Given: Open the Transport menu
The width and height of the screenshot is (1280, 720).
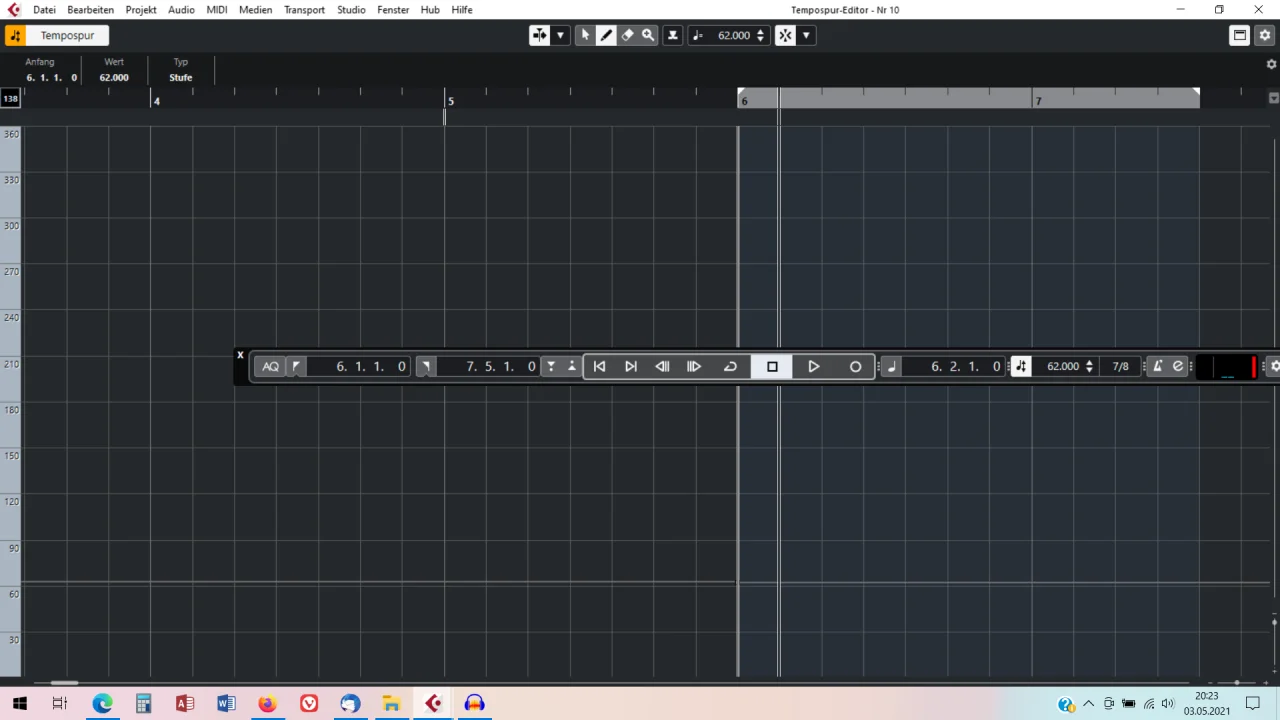Looking at the screenshot, I should tap(304, 9).
